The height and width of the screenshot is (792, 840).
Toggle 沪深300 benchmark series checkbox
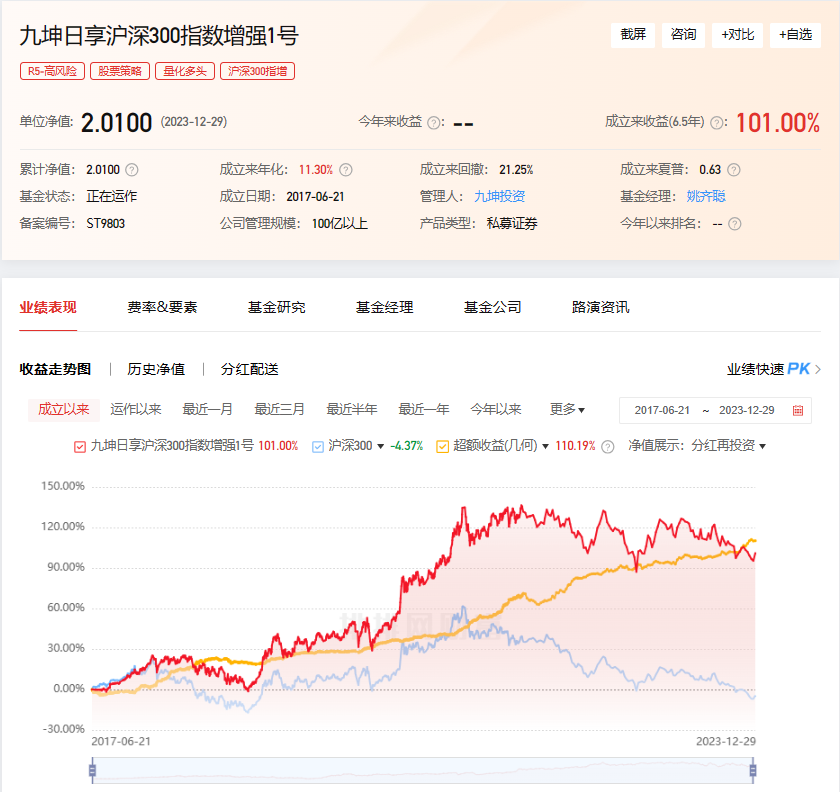tap(318, 446)
